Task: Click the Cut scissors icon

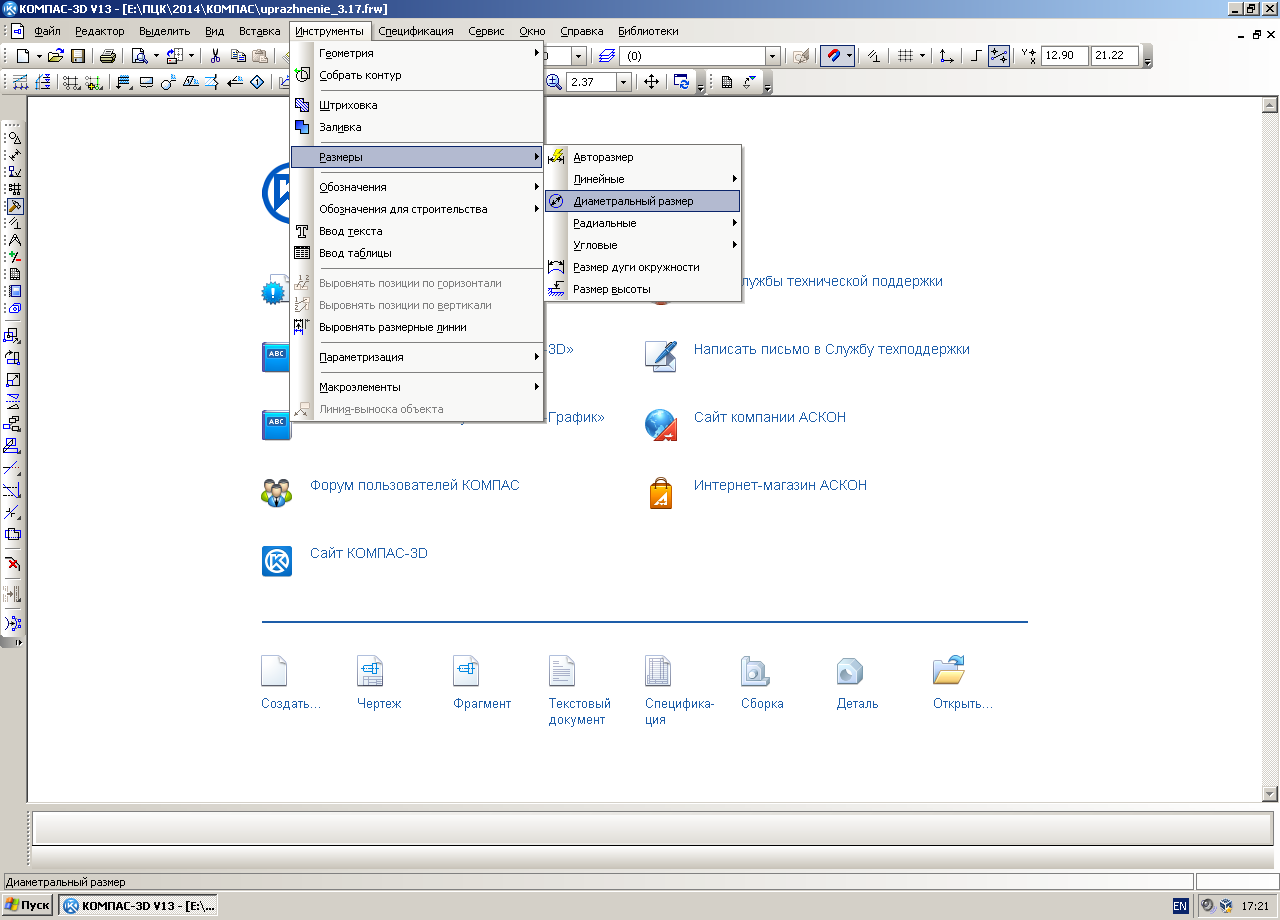Action: [215, 56]
